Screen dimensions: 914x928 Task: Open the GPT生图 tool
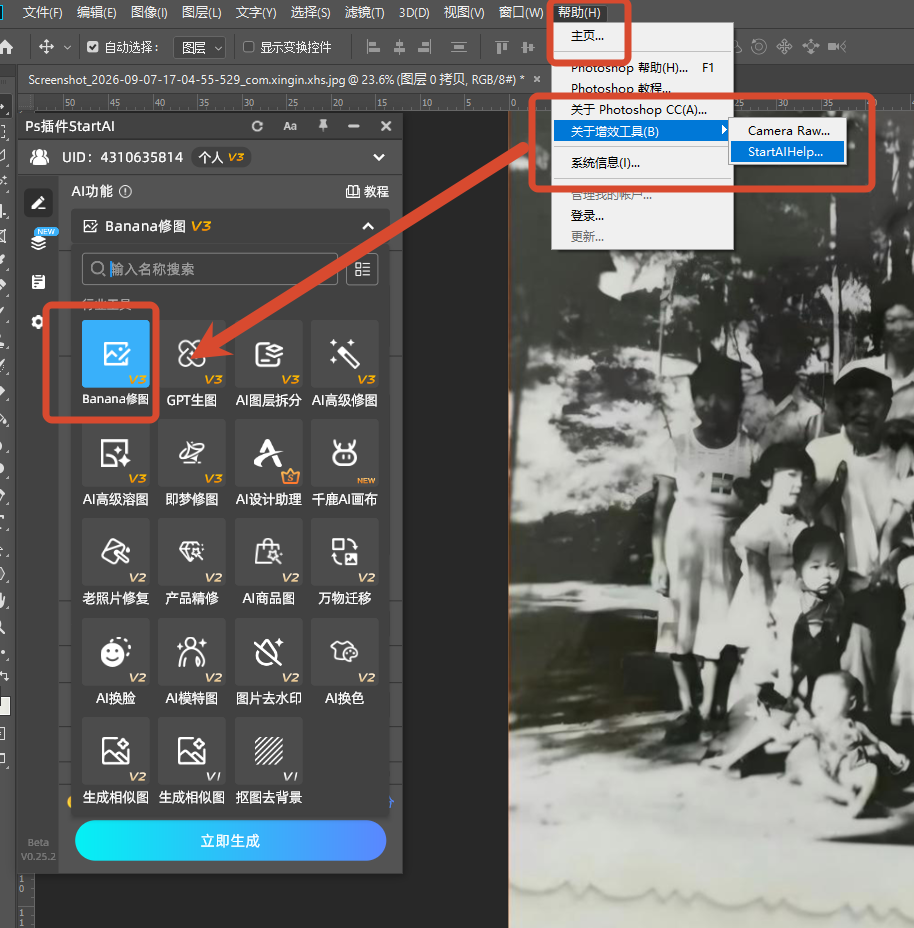[191, 363]
